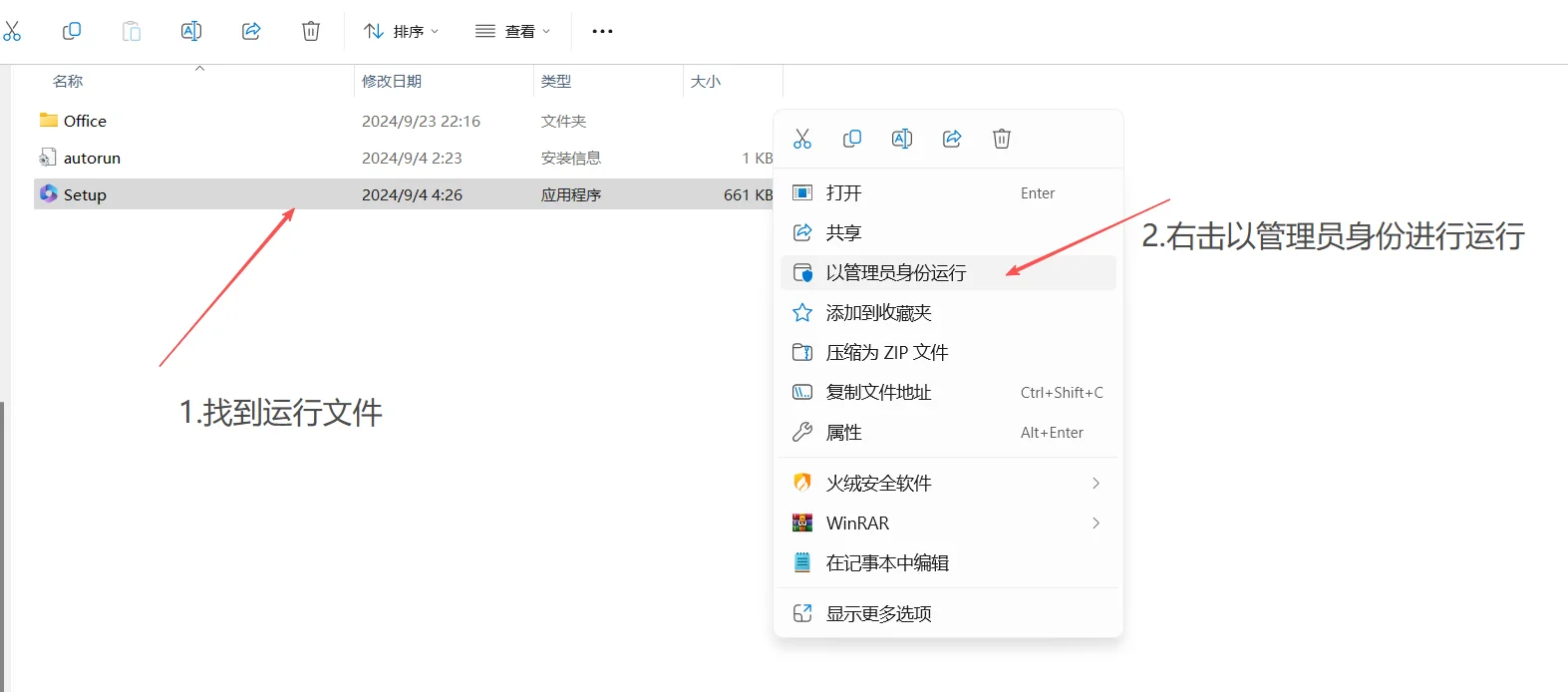Image resolution: width=1568 pixels, height=692 pixels.
Task: Select the Setup application row
Action: (404, 194)
